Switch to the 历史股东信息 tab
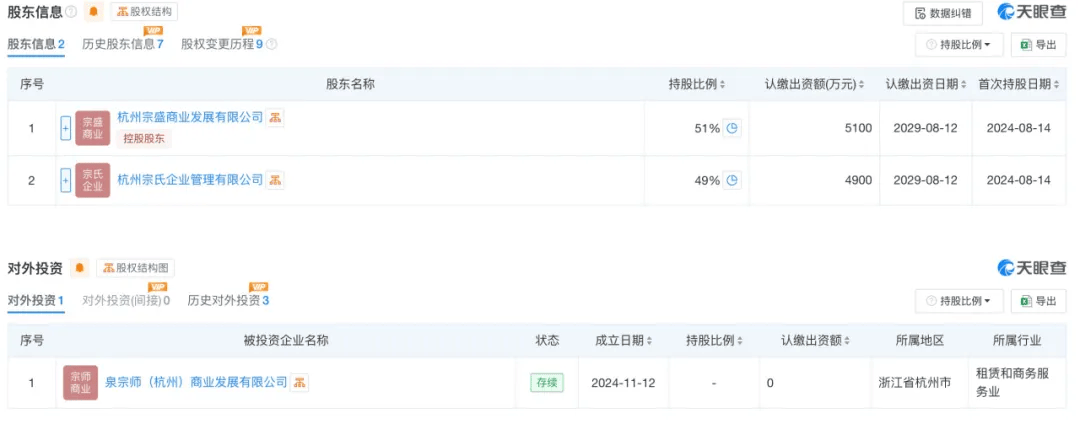Viewport: 1080px width, 424px height. click(x=122, y=45)
